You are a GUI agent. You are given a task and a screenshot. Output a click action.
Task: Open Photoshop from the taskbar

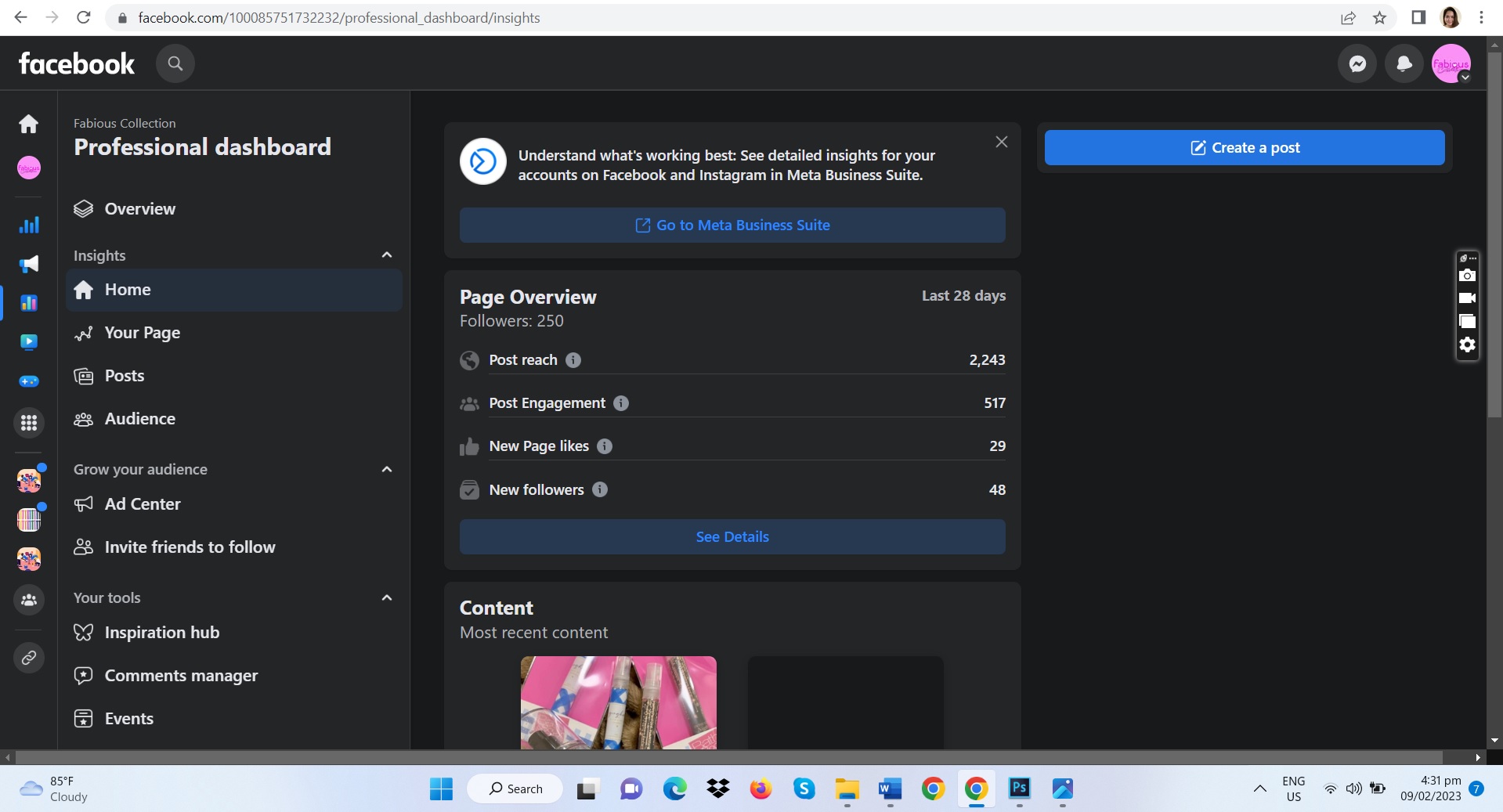click(1019, 789)
